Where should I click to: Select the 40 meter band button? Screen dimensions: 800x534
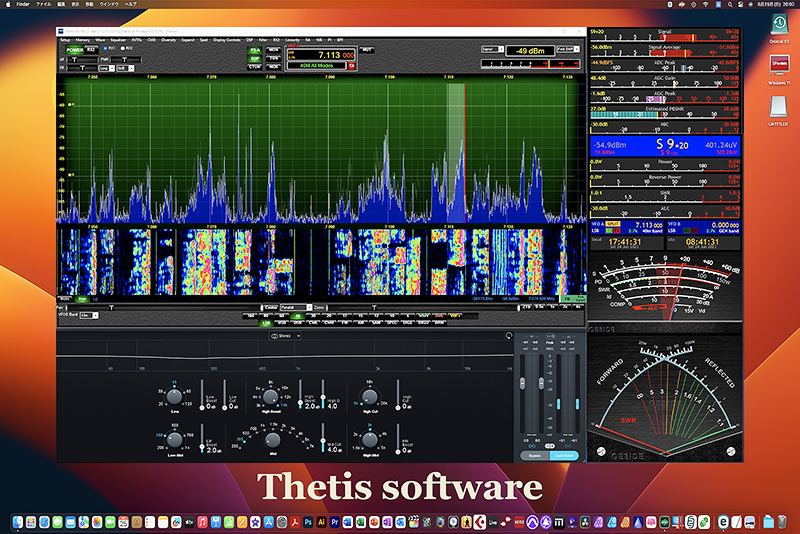[x=297, y=316]
